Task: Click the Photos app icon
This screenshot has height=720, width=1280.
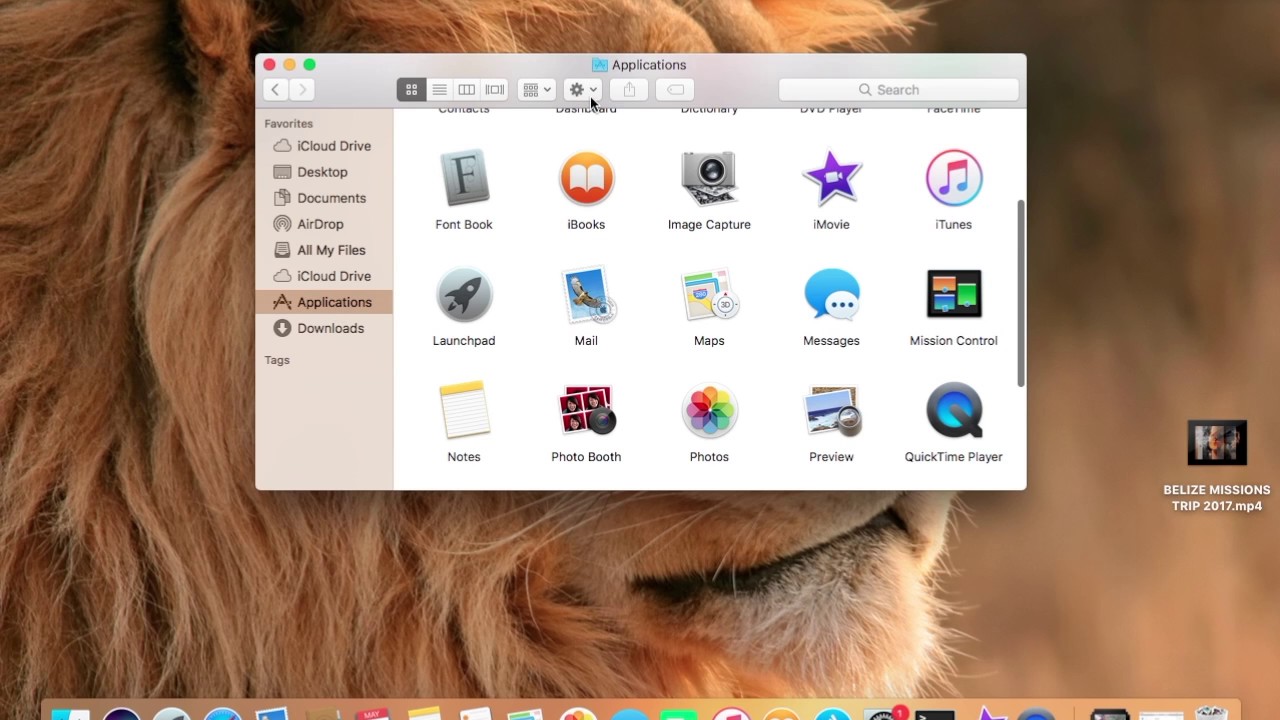Action: 709,410
